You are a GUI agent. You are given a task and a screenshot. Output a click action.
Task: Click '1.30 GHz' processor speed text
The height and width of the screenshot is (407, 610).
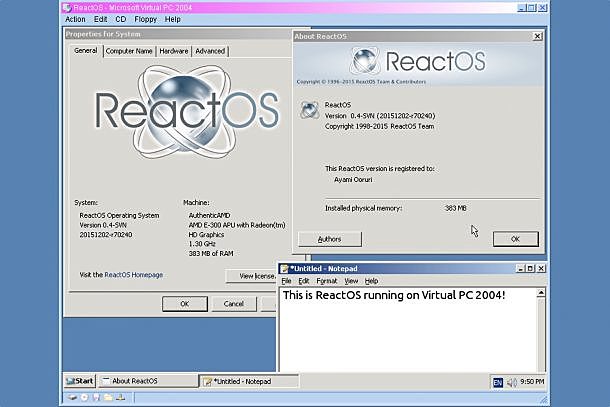click(202, 244)
